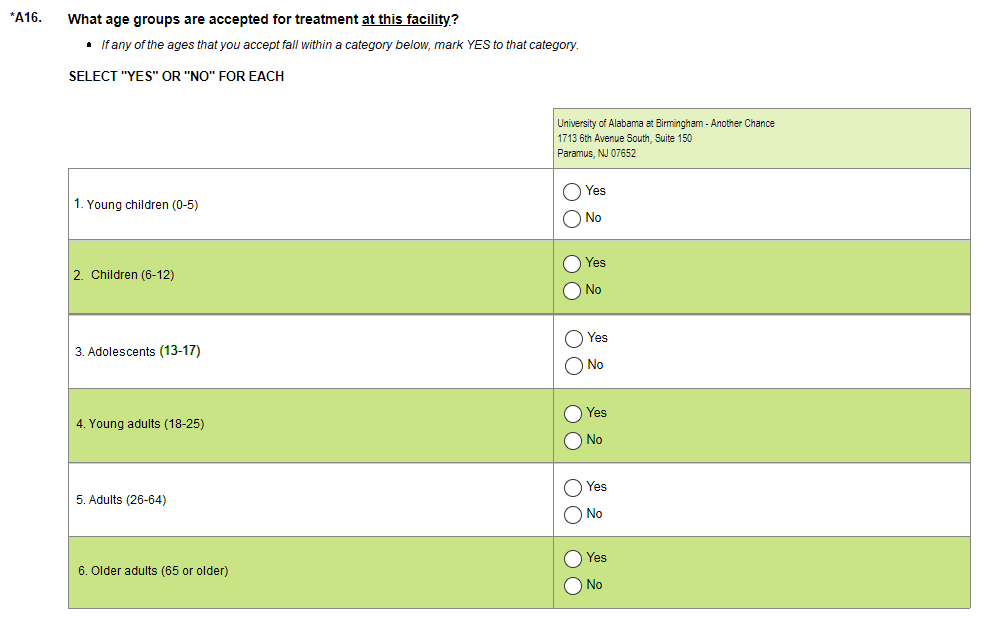Click the facility name header cell
Viewport: 992px width, 624px height.
coord(665,138)
